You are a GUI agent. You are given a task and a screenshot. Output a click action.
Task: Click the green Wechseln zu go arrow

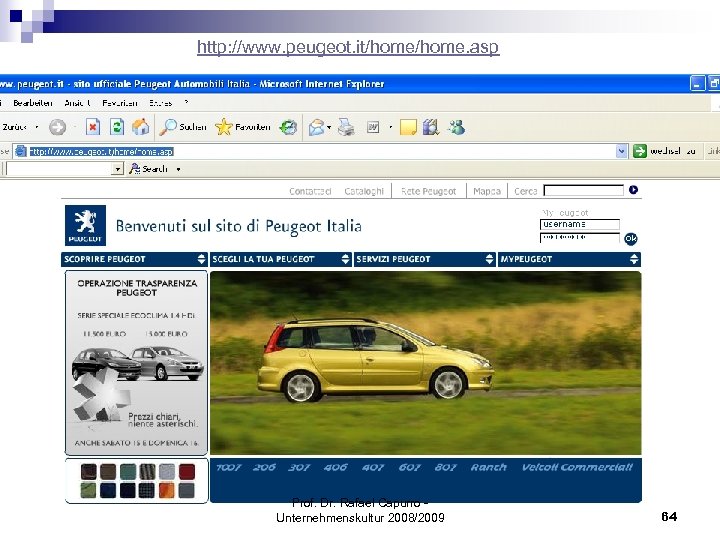(640, 151)
